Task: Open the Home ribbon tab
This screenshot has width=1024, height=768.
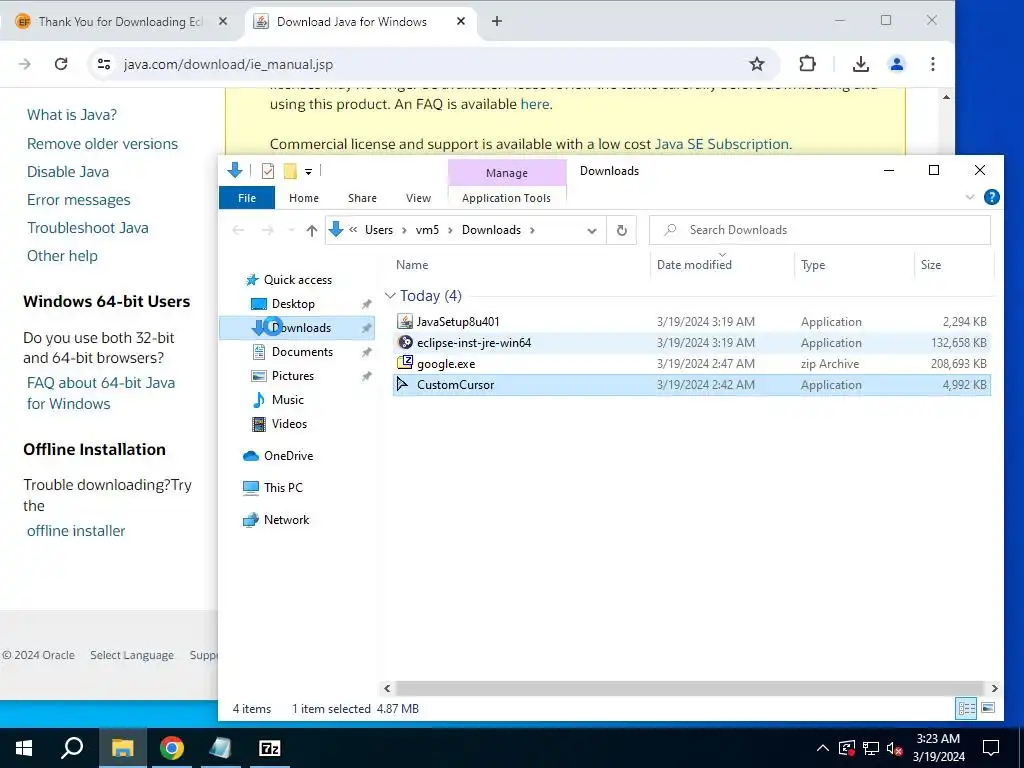Action: pos(304,198)
